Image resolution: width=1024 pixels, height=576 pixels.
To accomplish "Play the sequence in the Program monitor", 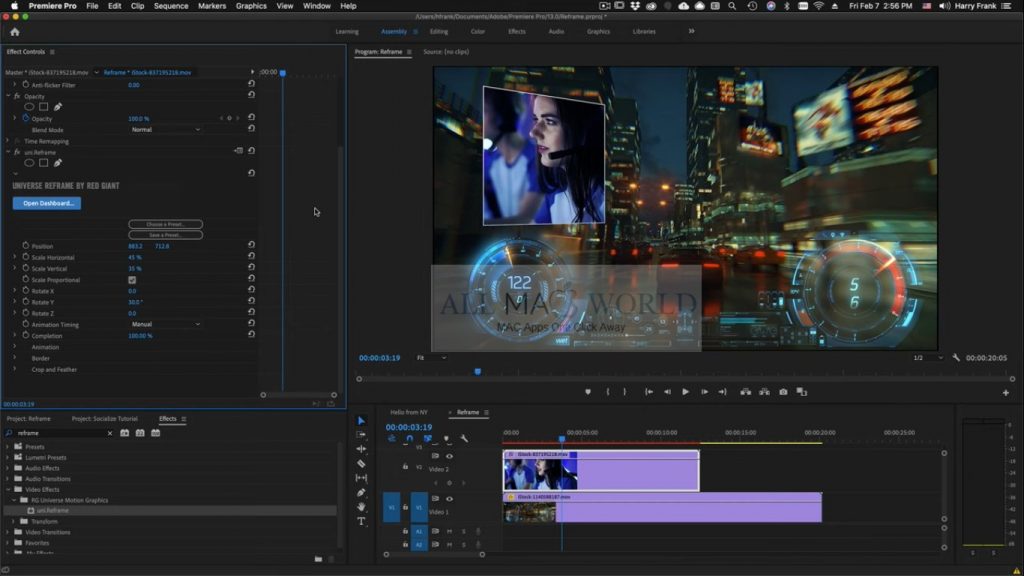I will 685,392.
